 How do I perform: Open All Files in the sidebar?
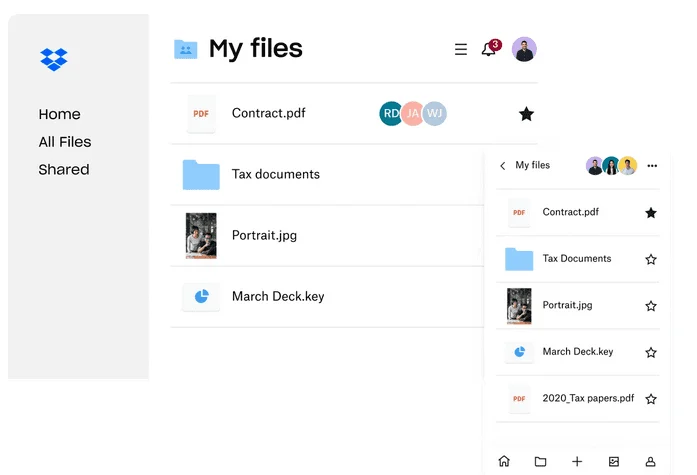pyautogui.click(x=65, y=142)
